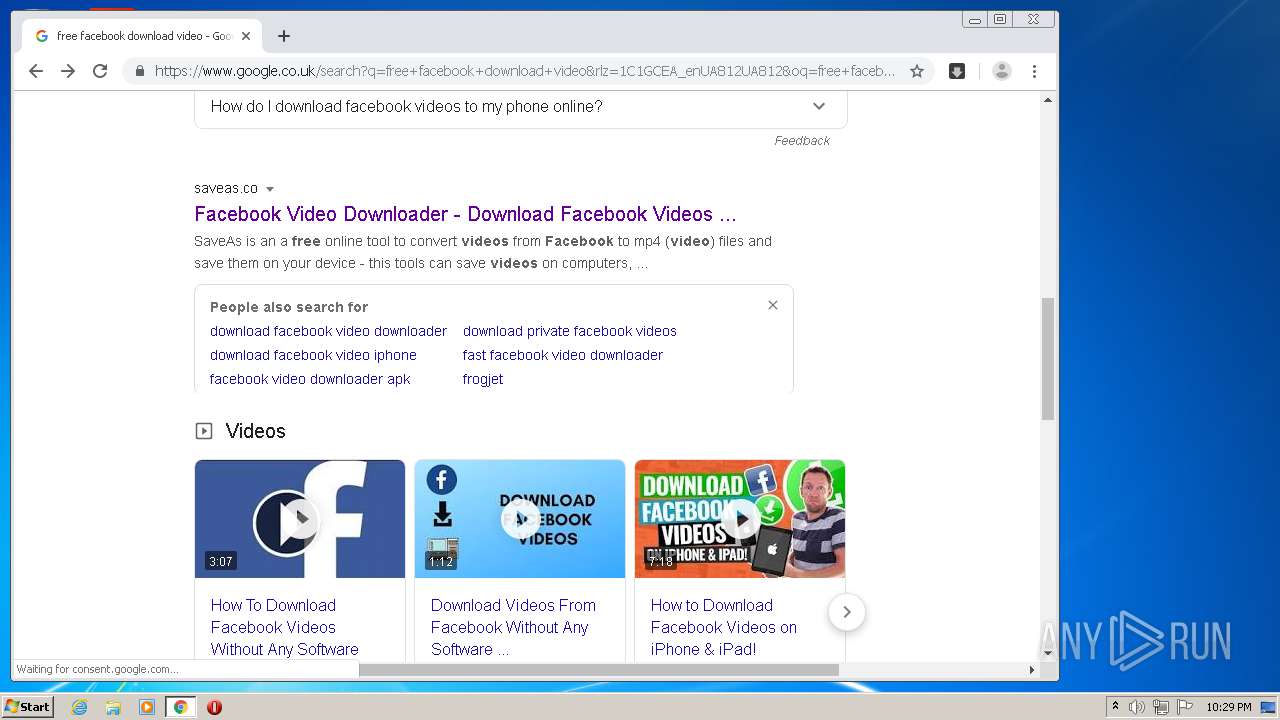Launch Internet Explorer from the taskbar
The width and height of the screenshot is (1280, 720).
79,707
